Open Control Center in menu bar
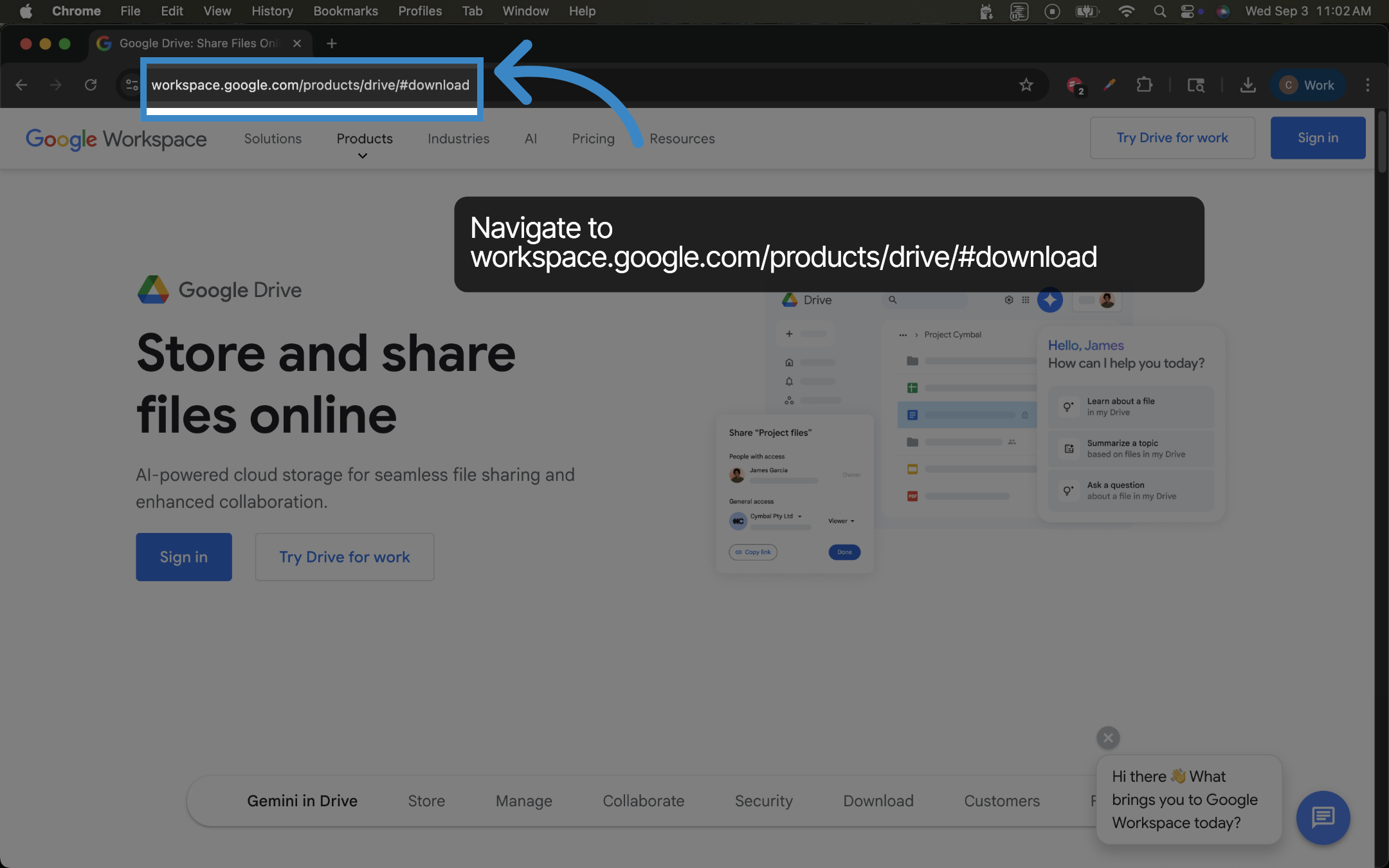 tap(1187, 11)
